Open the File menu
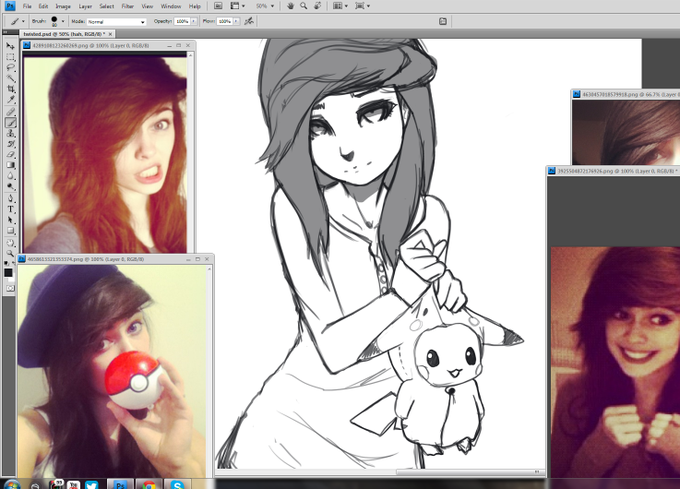 (27, 6)
